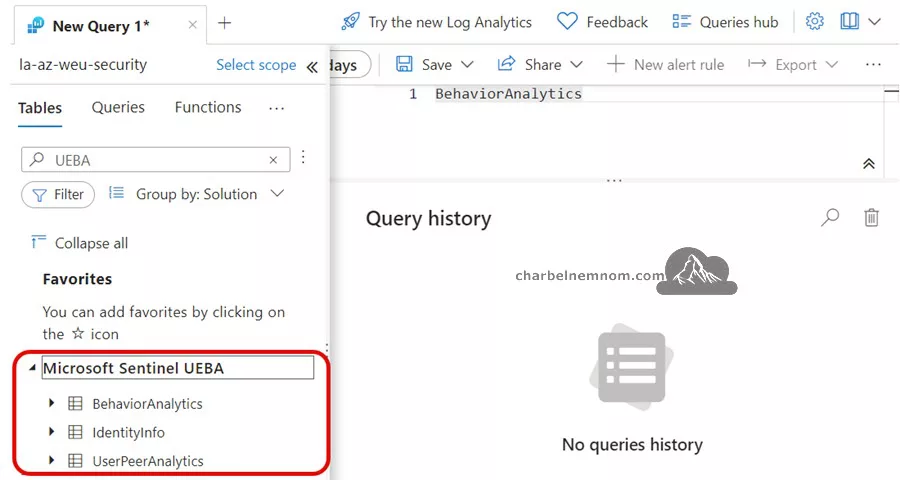Screen dimensions: 900x480
Task: Collapse the Microsoft Sentinel UEBA group
Action: pos(32,367)
